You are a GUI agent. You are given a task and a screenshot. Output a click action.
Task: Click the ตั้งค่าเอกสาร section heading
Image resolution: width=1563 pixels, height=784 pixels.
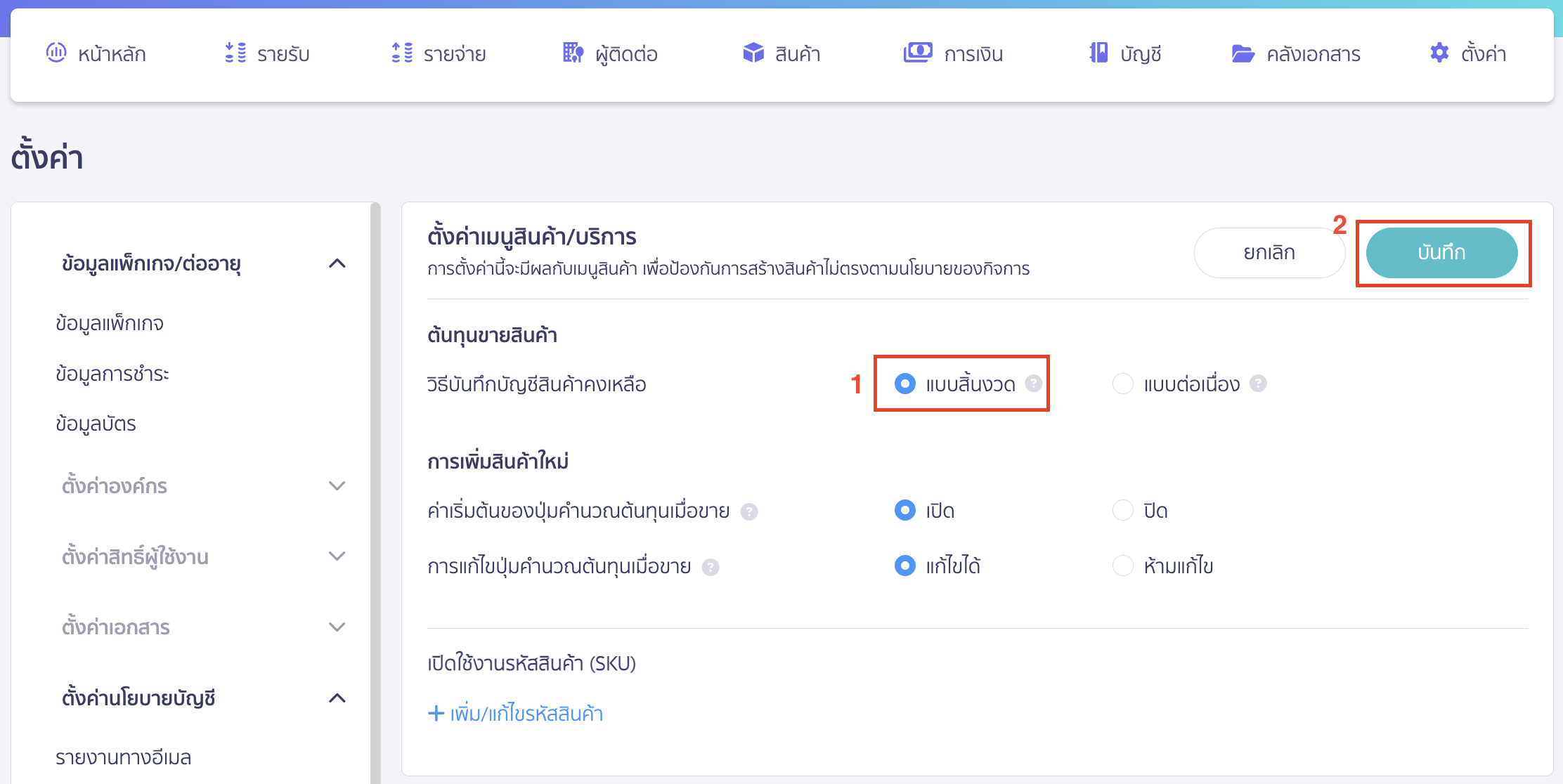coord(116,627)
